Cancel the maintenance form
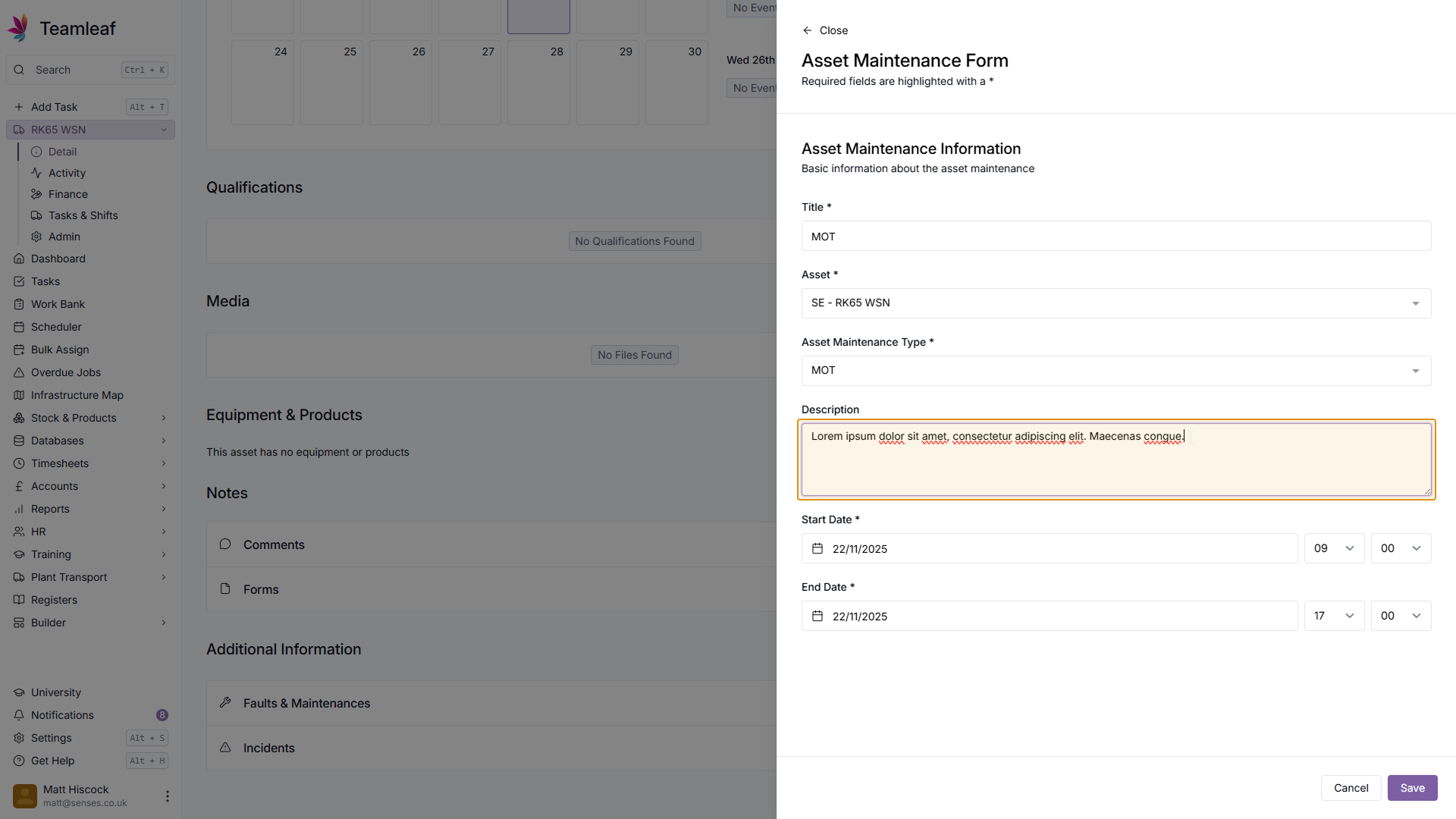The height and width of the screenshot is (819, 1456). 1351,788
